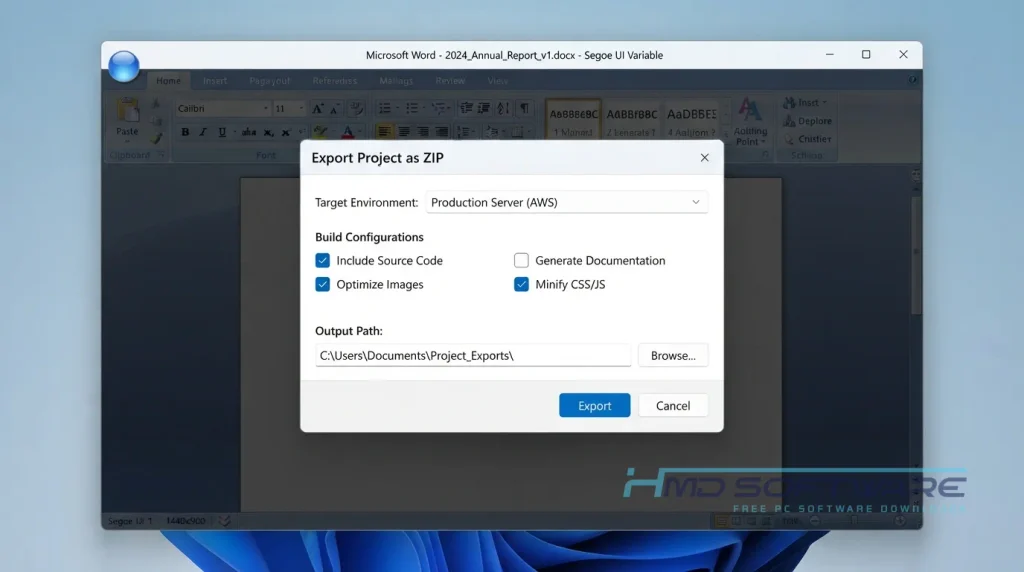The width and height of the screenshot is (1024, 572).
Task: Click the numbered list icon
Action: pyautogui.click(x=411, y=108)
